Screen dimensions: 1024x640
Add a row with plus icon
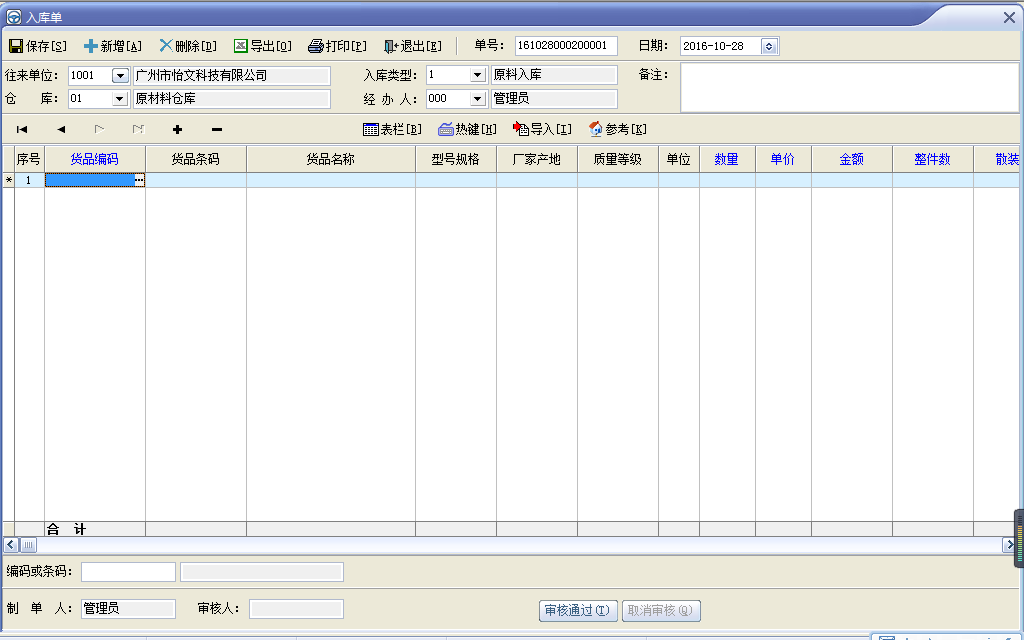[x=177, y=129]
